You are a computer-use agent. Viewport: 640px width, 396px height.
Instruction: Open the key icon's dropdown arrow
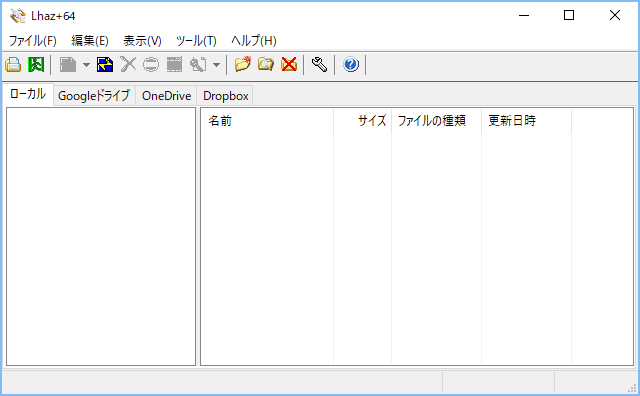(216, 65)
